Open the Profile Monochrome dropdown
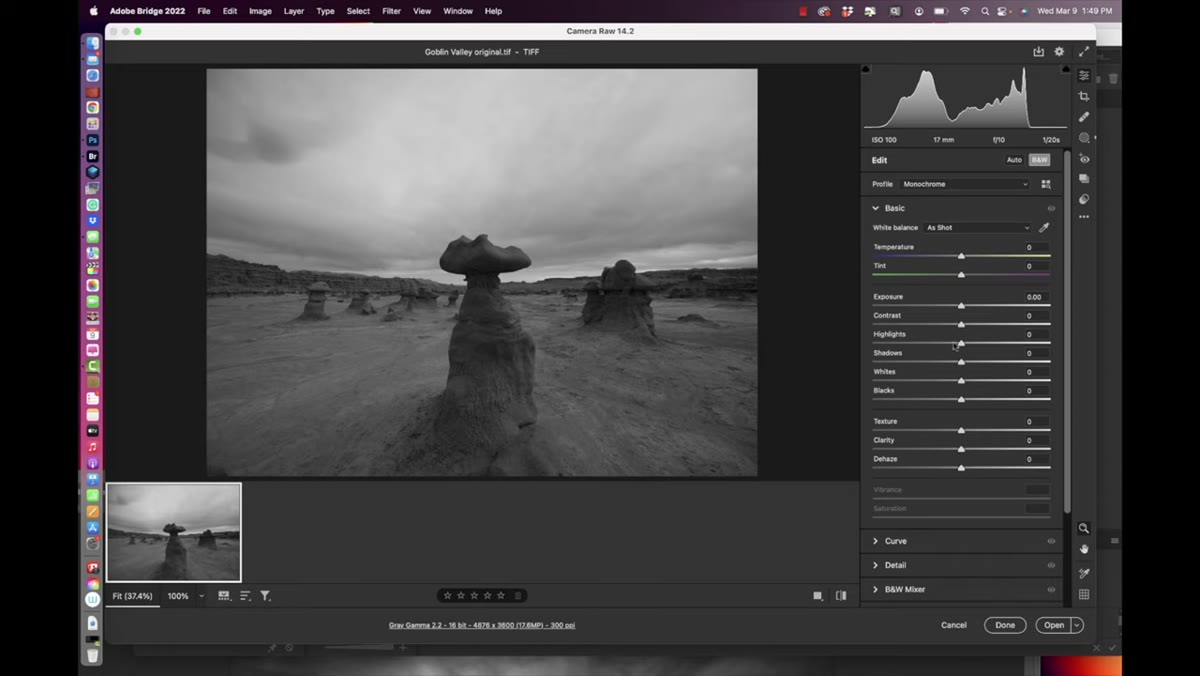The width and height of the screenshot is (1200, 676). 964,184
